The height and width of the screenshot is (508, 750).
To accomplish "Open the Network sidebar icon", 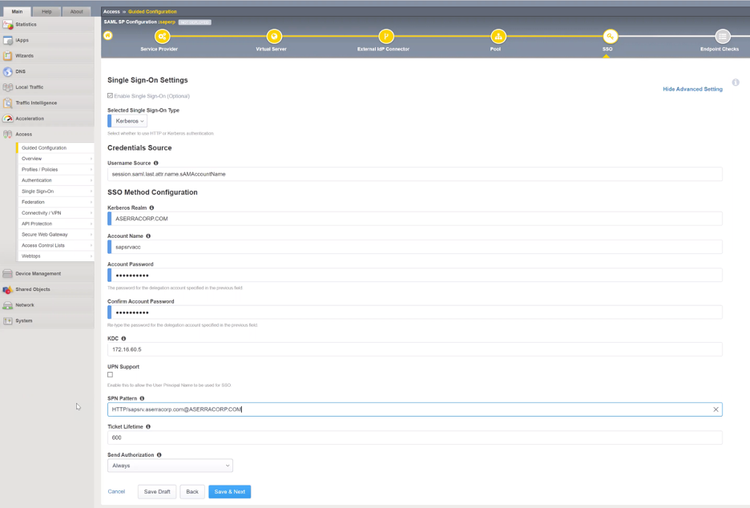I will (x=8, y=305).
